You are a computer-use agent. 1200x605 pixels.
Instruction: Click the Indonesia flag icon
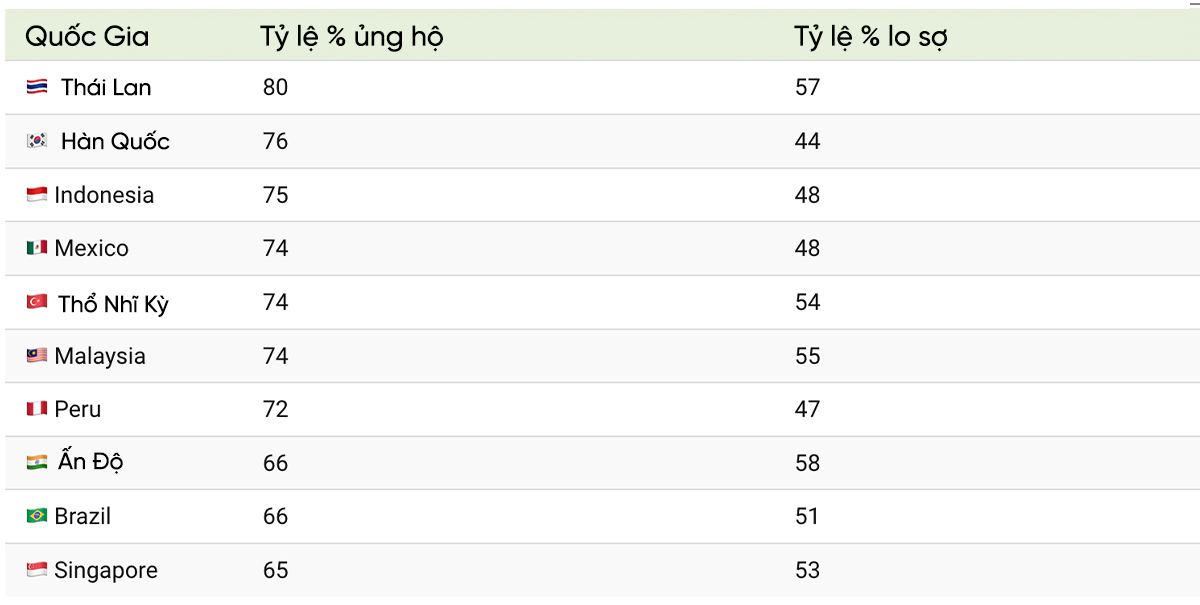[37, 195]
